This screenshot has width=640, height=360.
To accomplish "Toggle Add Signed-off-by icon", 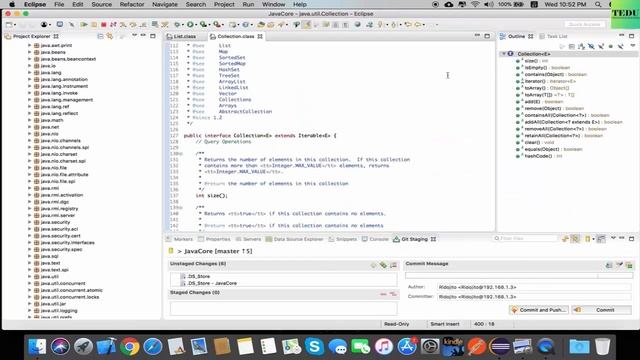I will (x=619, y=265).
